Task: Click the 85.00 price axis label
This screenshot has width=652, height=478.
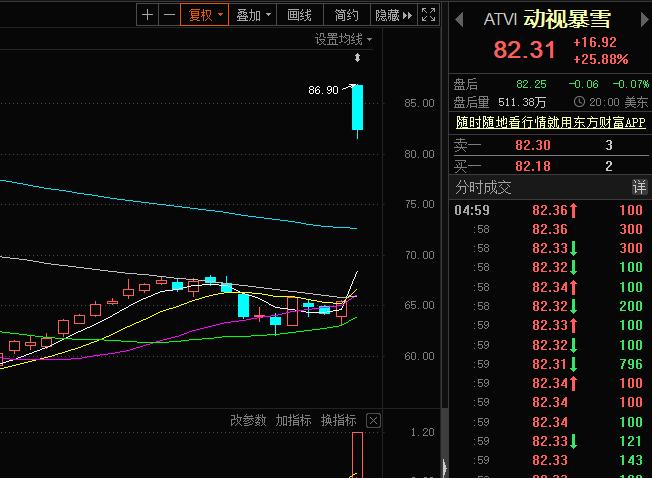Action: [x=419, y=103]
